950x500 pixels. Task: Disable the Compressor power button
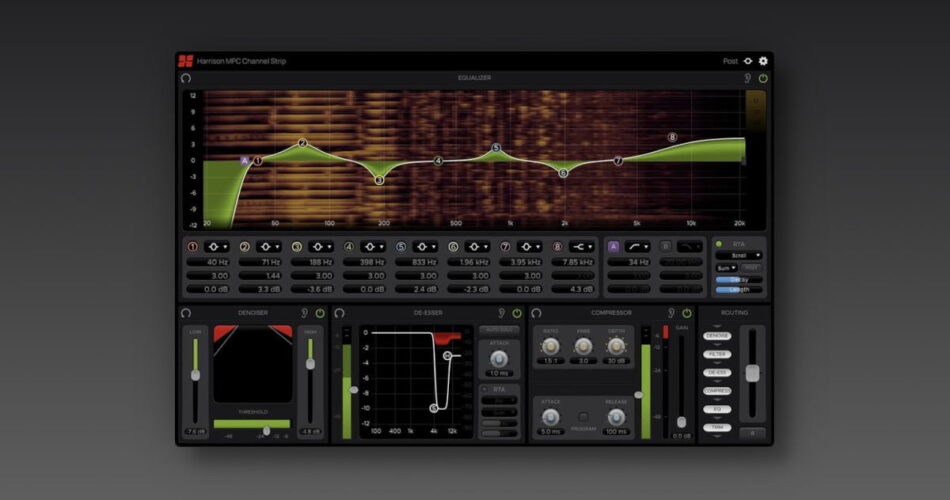point(686,313)
